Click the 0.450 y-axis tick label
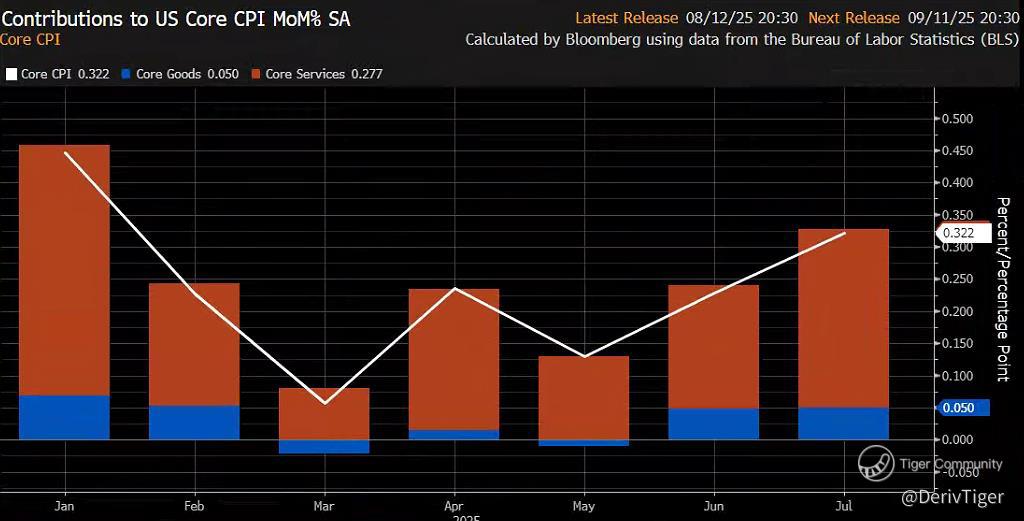The image size is (1024, 521). pyautogui.click(x=958, y=151)
